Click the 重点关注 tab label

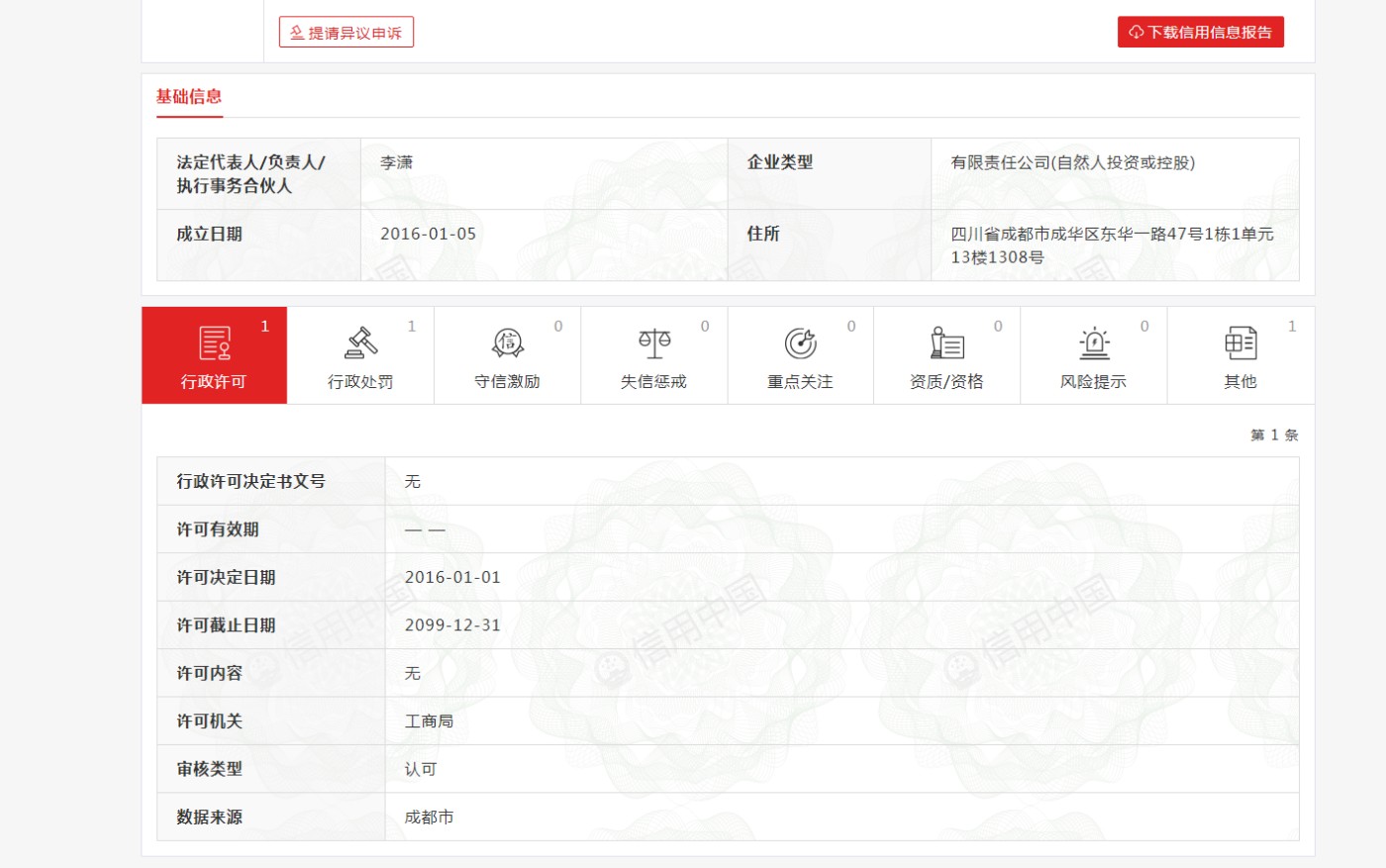tap(800, 382)
